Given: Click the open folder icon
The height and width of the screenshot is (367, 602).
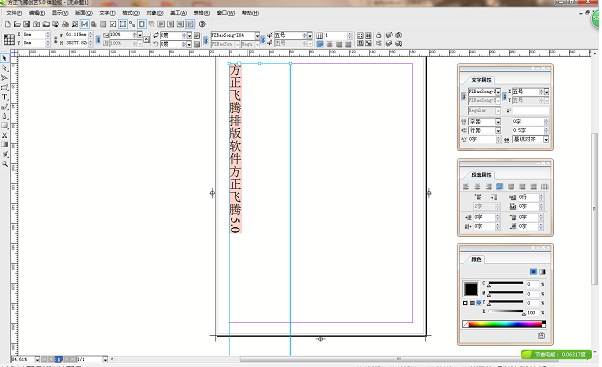Looking at the screenshot, I should 17,24.
